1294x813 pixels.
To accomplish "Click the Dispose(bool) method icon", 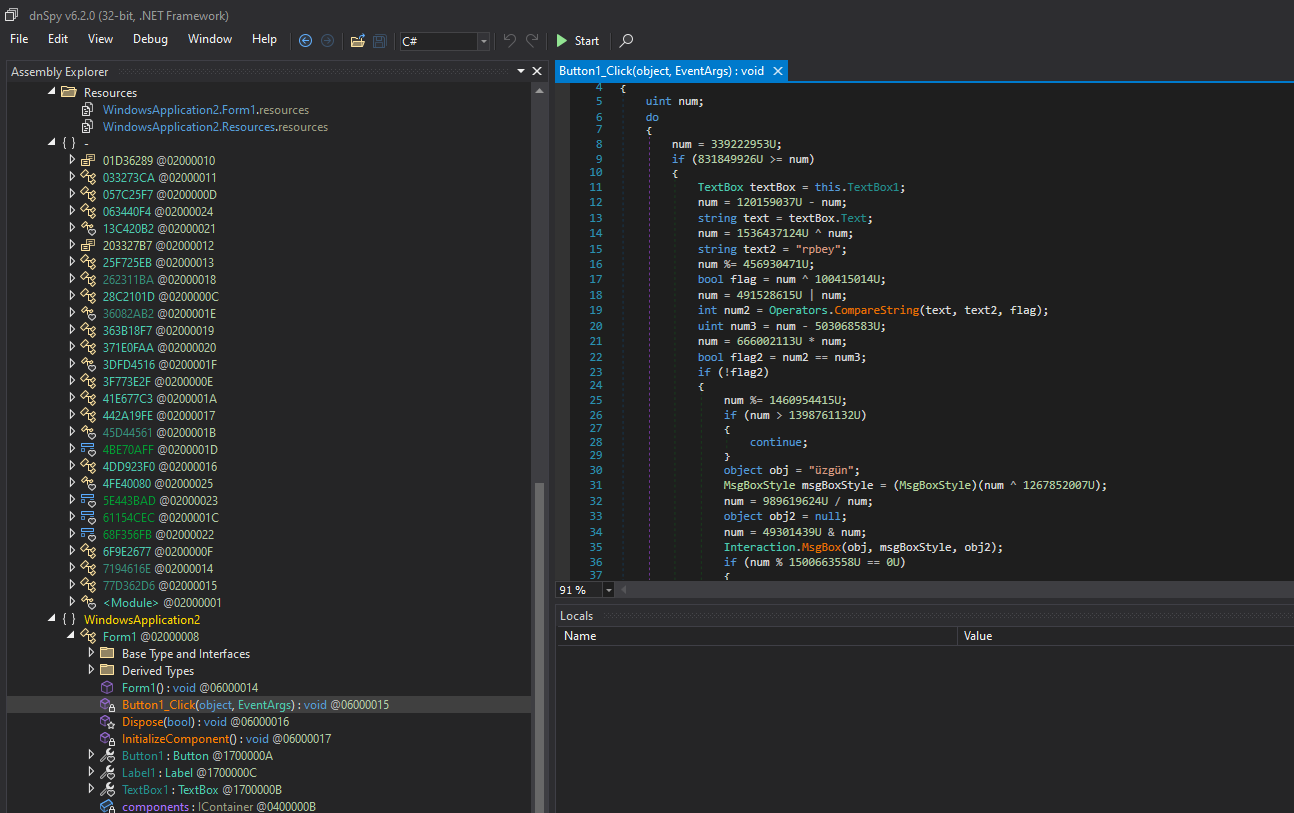I will [107, 721].
